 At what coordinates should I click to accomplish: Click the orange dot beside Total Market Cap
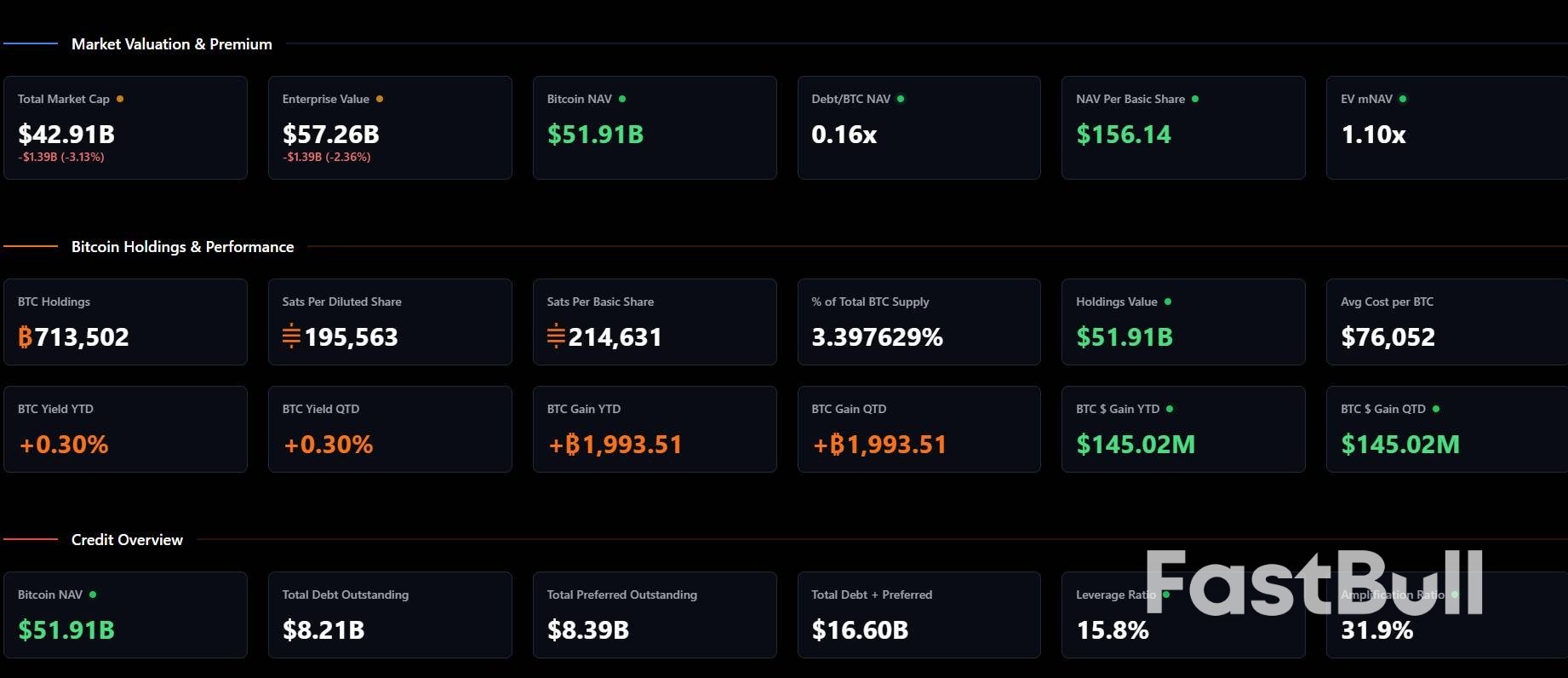(x=120, y=99)
